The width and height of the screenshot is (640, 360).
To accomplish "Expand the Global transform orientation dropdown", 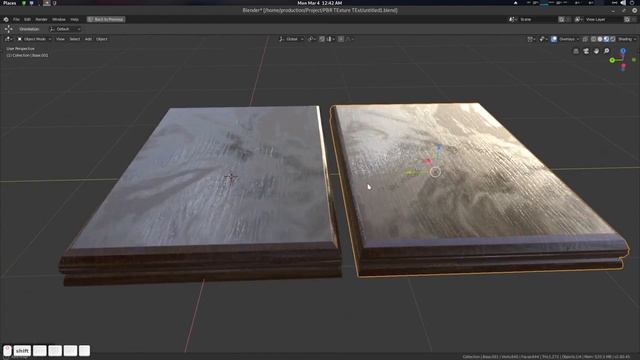I will pyautogui.click(x=291, y=39).
